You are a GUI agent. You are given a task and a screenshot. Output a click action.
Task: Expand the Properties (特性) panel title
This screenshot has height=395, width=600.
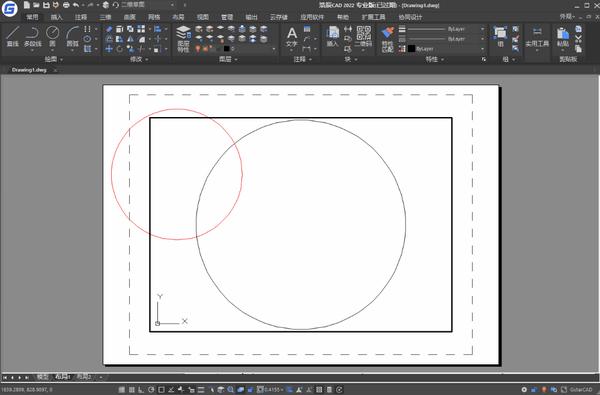click(x=435, y=59)
